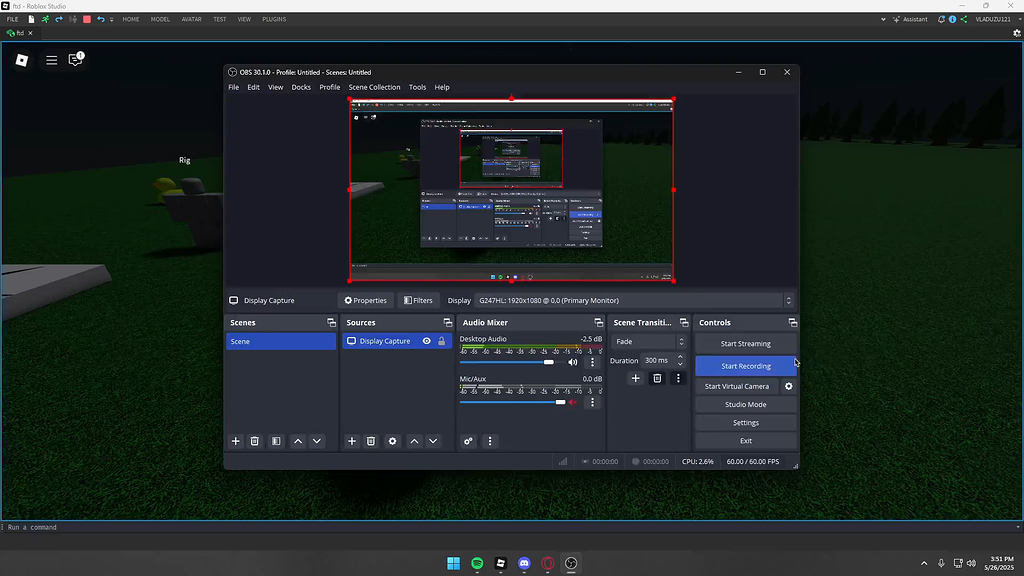Viewport: 1024px width, 576px height.
Task: Open the chat bubble icon with badge
Action: (76, 59)
